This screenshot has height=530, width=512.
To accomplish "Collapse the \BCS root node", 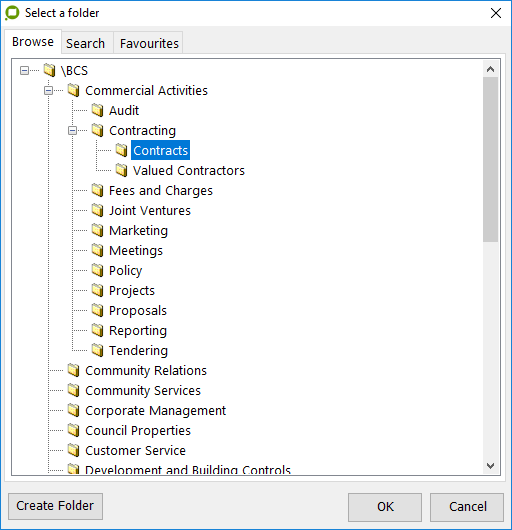I will coord(24,70).
